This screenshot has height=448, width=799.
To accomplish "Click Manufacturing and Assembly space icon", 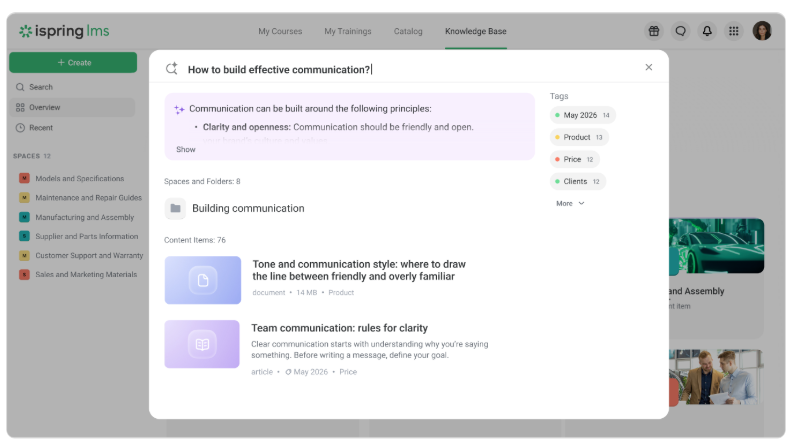I will click(x=24, y=217).
